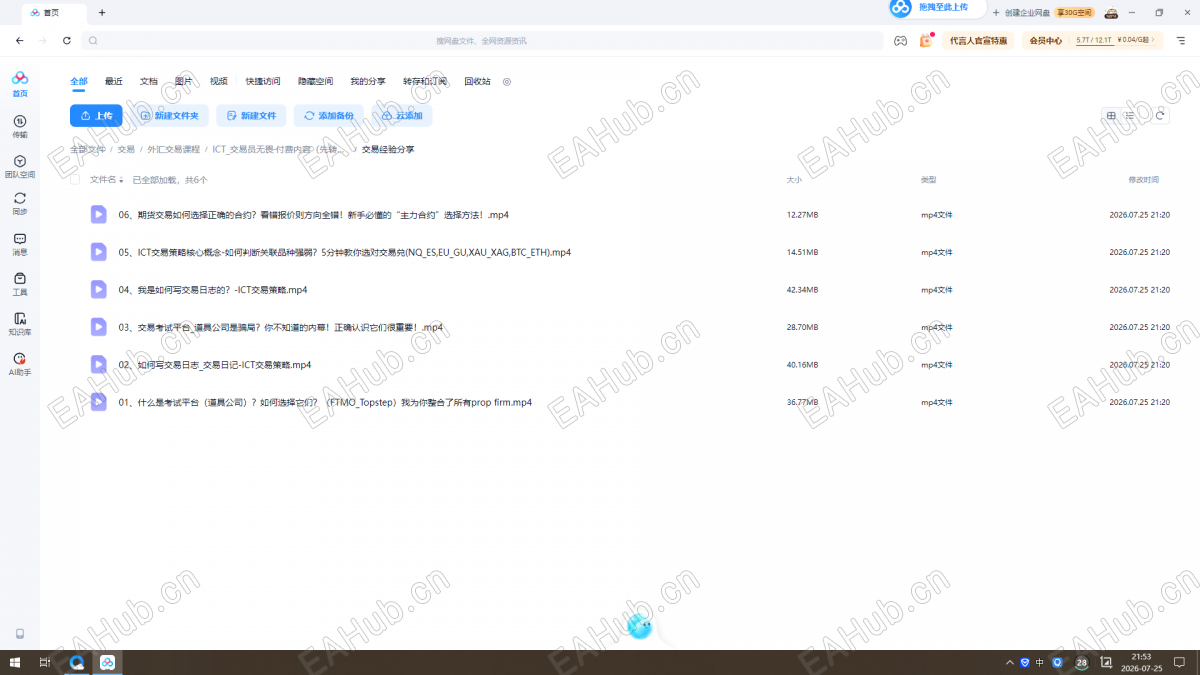The width and height of the screenshot is (1200, 675).
Task: Go to 全部文件 in breadcrumb
Action: click(x=87, y=149)
